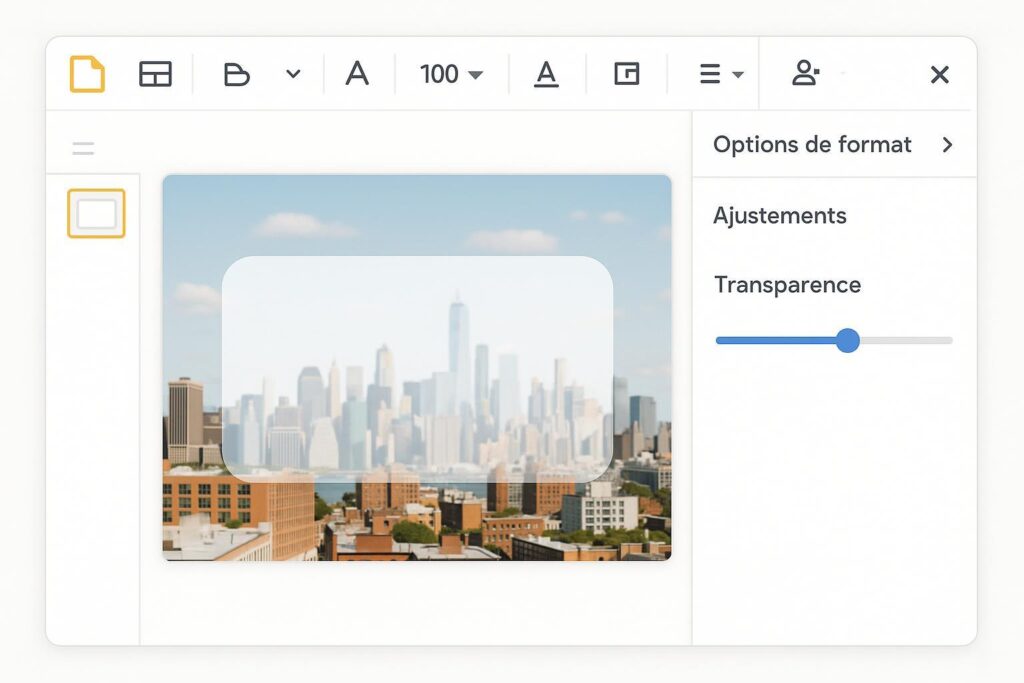Select the plain text A tool

pos(357,74)
